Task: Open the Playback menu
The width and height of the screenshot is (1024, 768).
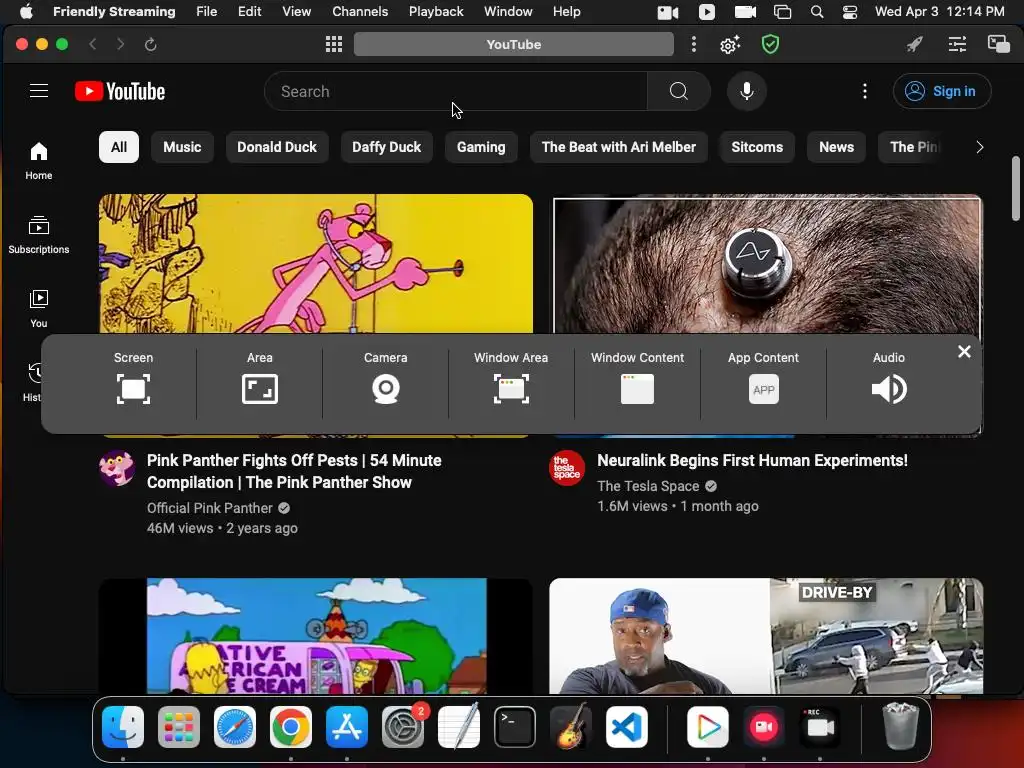Action: [x=436, y=11]
